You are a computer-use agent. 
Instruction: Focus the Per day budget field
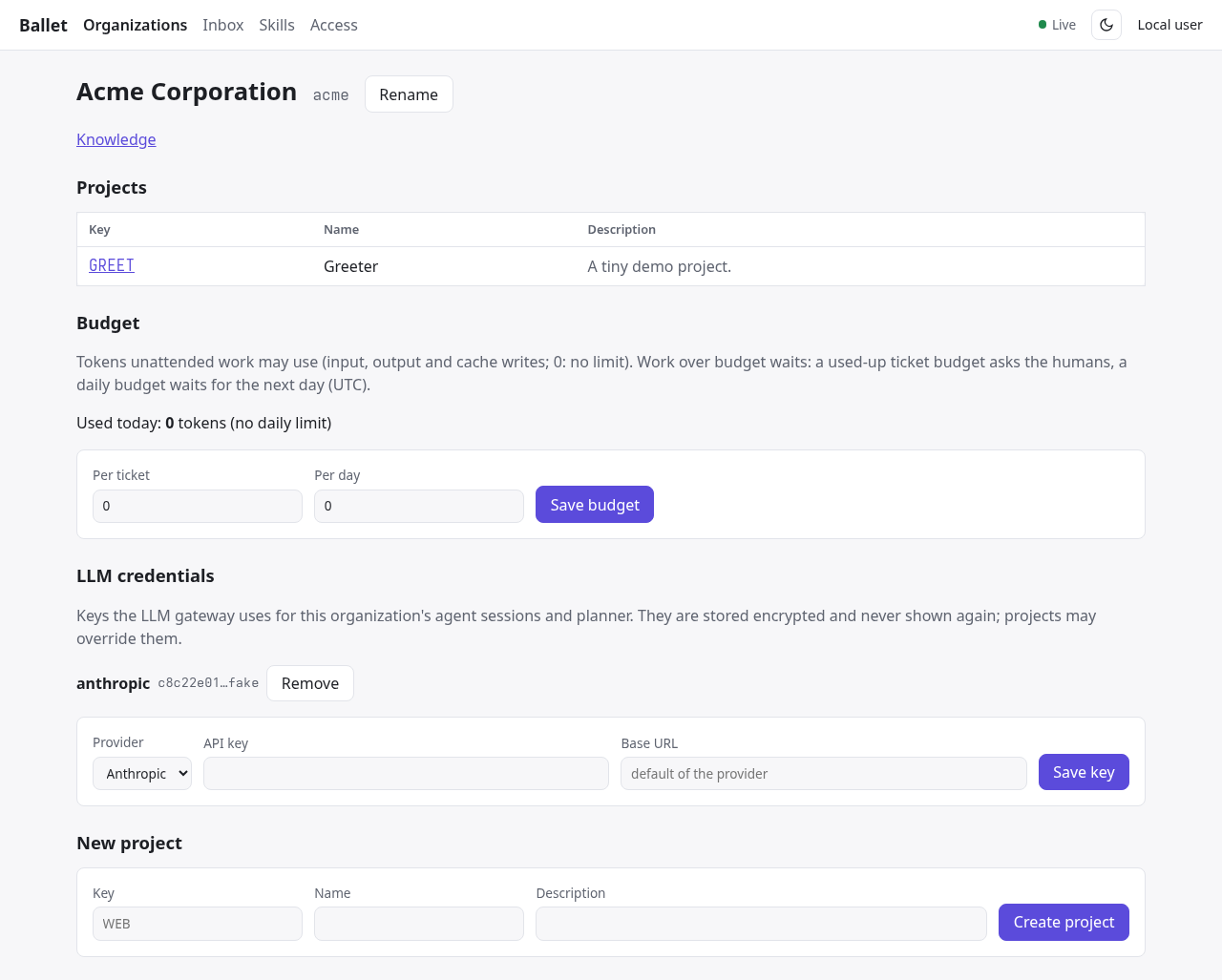pyautogui.click(x=419, y=506)
